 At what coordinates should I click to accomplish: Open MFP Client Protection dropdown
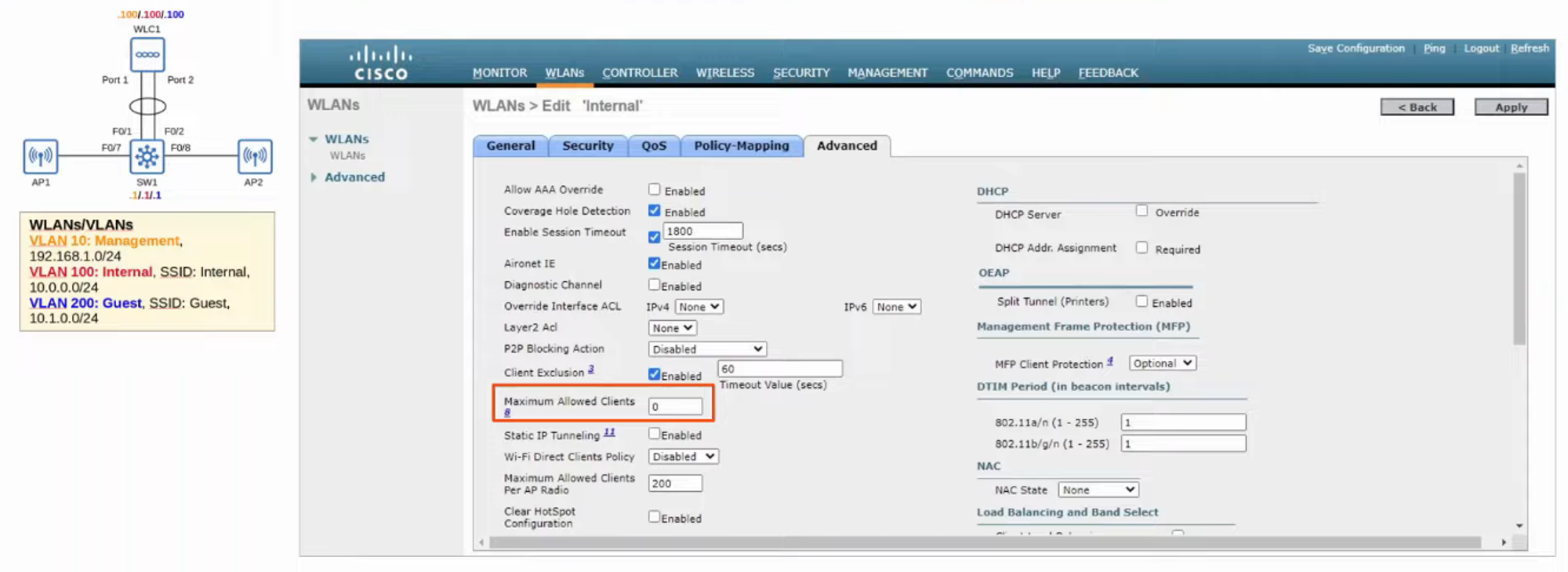tap(1162, 363)
